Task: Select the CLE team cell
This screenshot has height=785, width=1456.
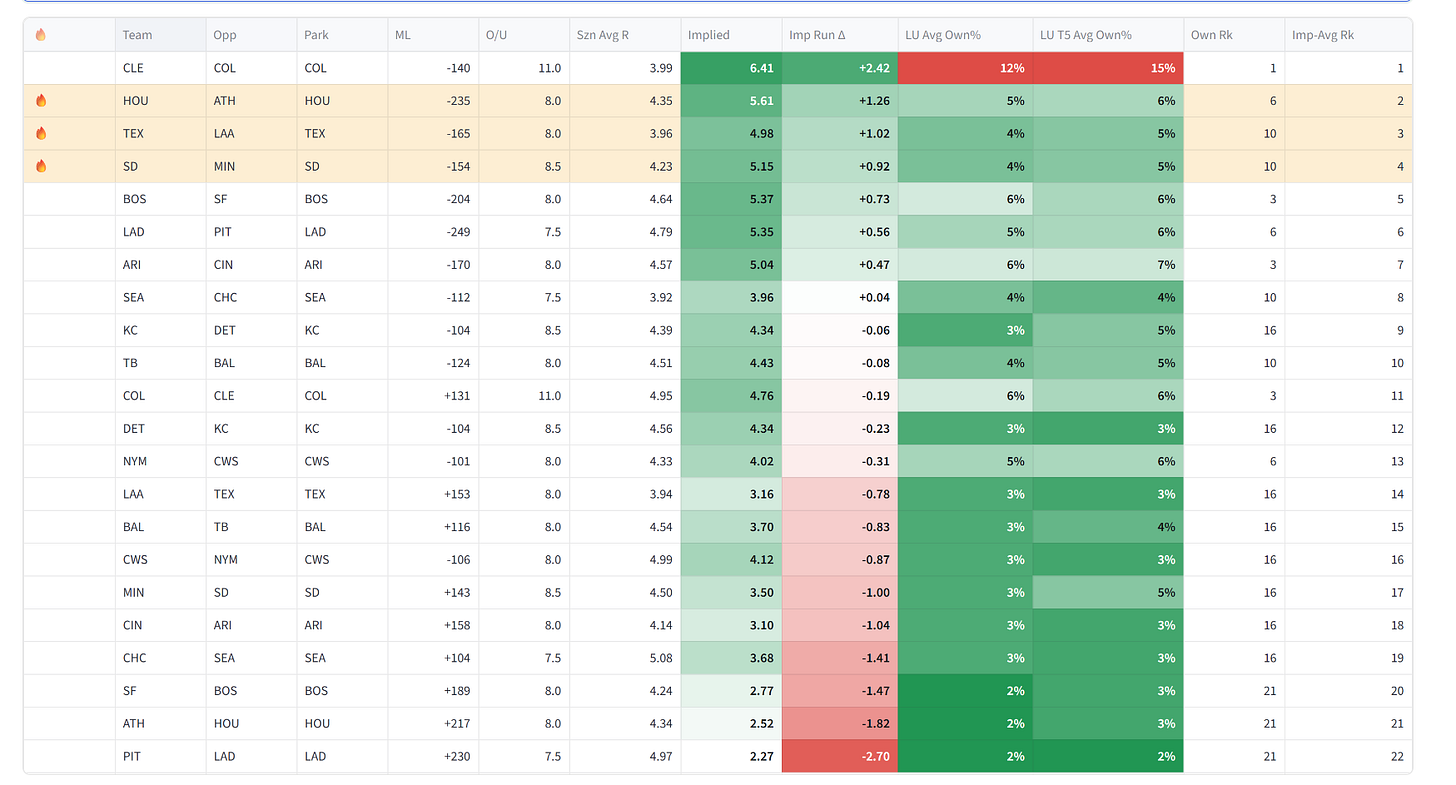Action: pos(160,68)
